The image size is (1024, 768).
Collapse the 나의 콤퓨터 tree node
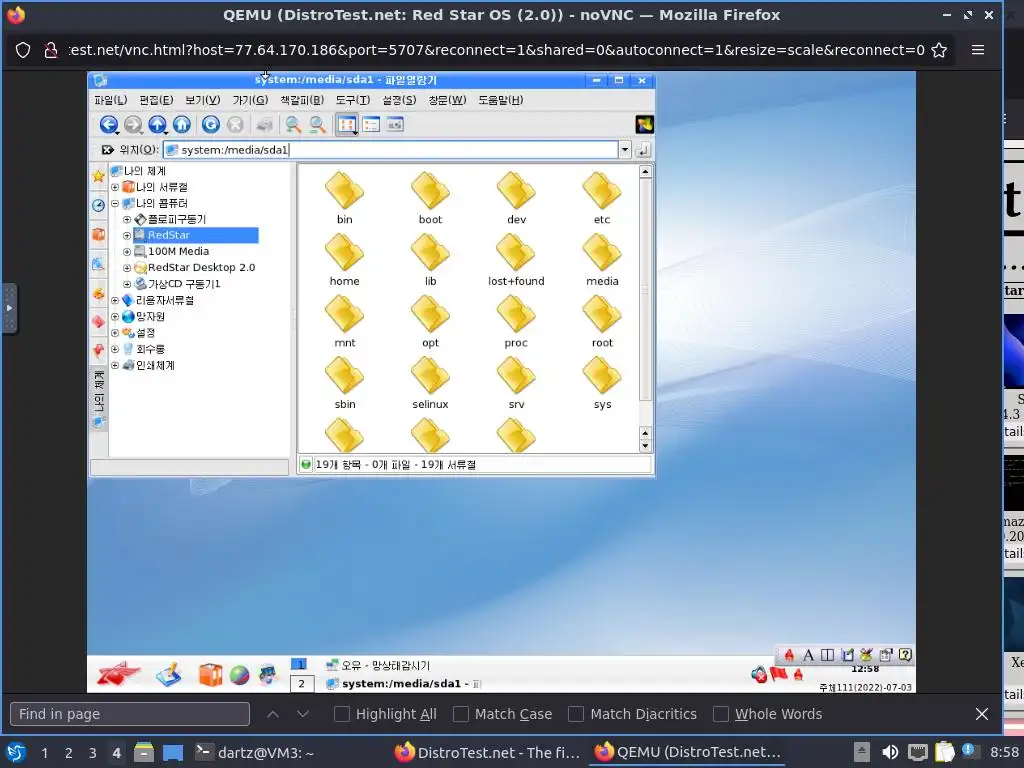tap(115, 204)
